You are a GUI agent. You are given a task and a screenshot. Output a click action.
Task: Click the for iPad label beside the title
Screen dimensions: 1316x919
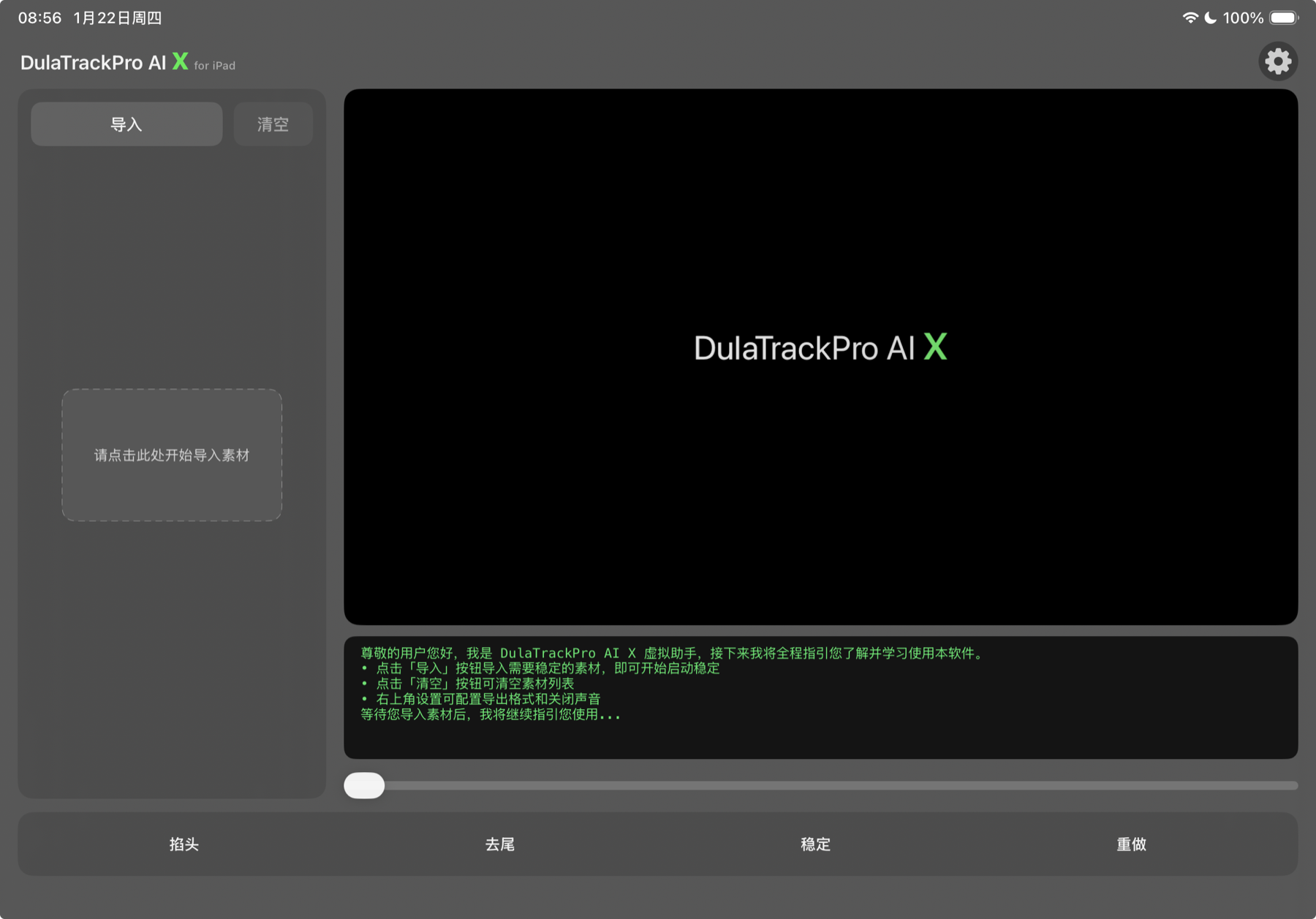215,65
